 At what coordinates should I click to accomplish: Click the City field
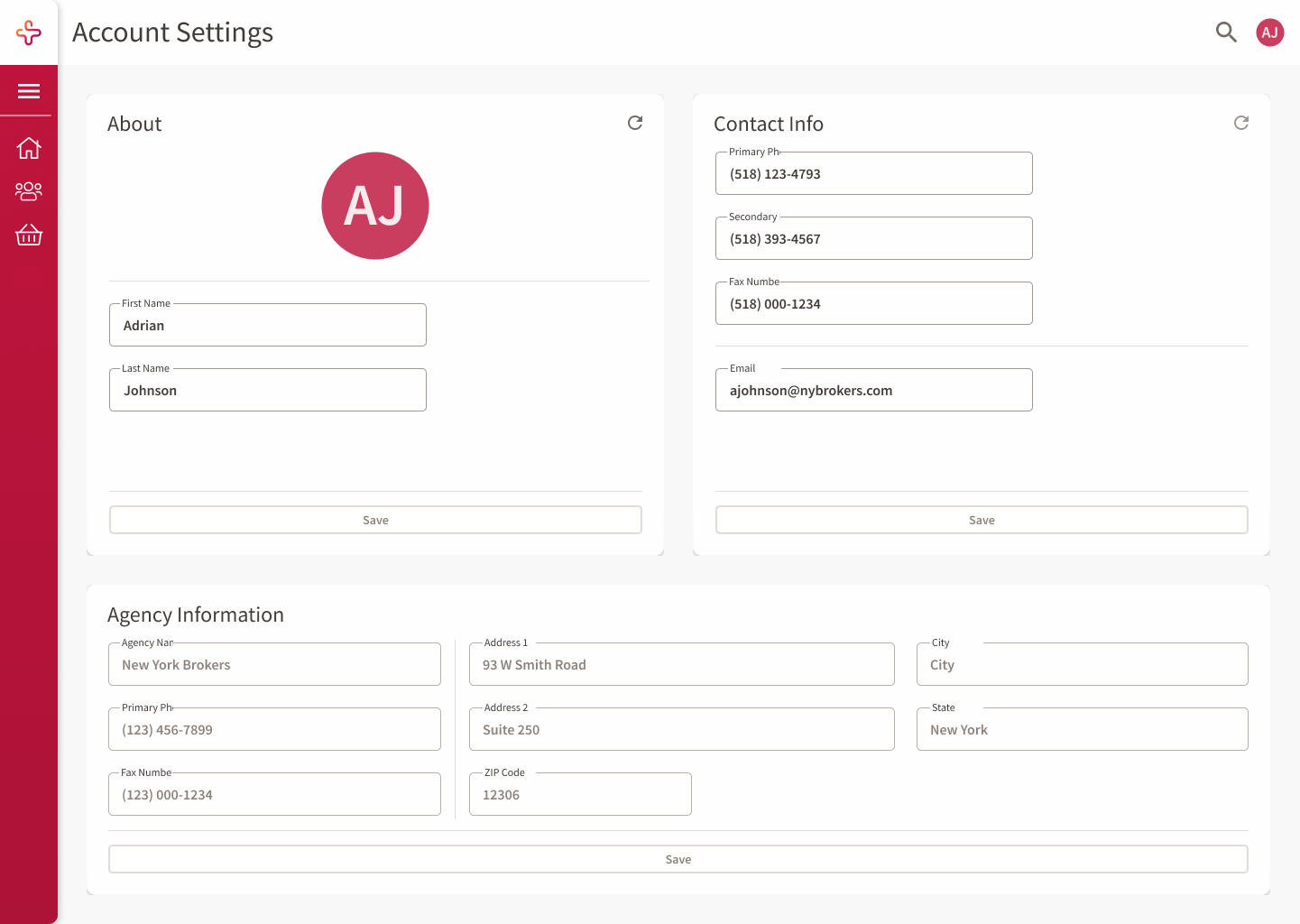point(1083,664)
